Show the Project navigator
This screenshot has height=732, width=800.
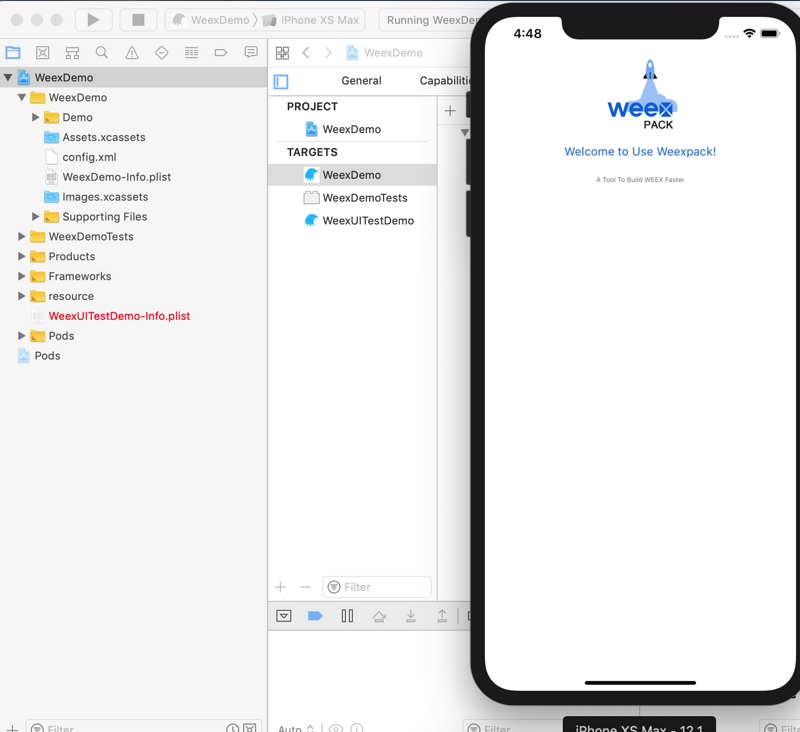tap(13, 52)
